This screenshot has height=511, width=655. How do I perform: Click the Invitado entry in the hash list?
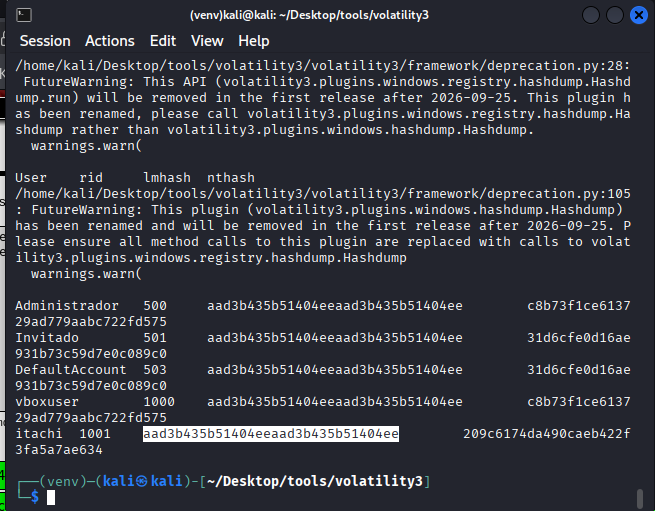point(49,338)
